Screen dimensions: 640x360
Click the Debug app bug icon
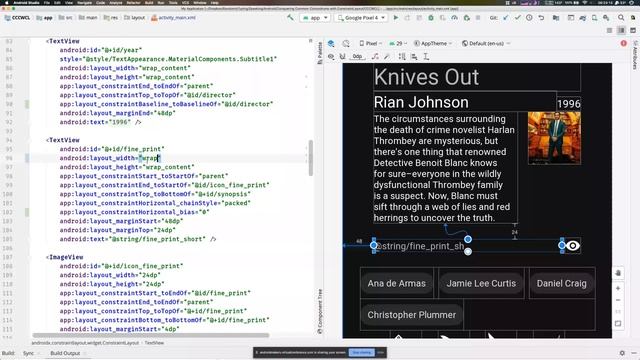click(431, 18)
